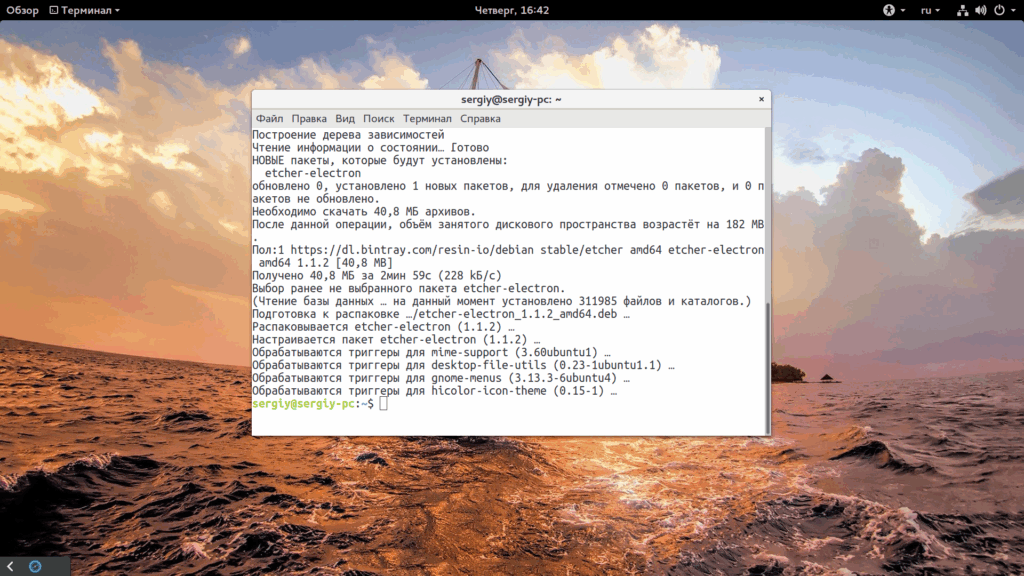Open the accessibility menu icon
1024x576 pixels.
tap(893, 10)
